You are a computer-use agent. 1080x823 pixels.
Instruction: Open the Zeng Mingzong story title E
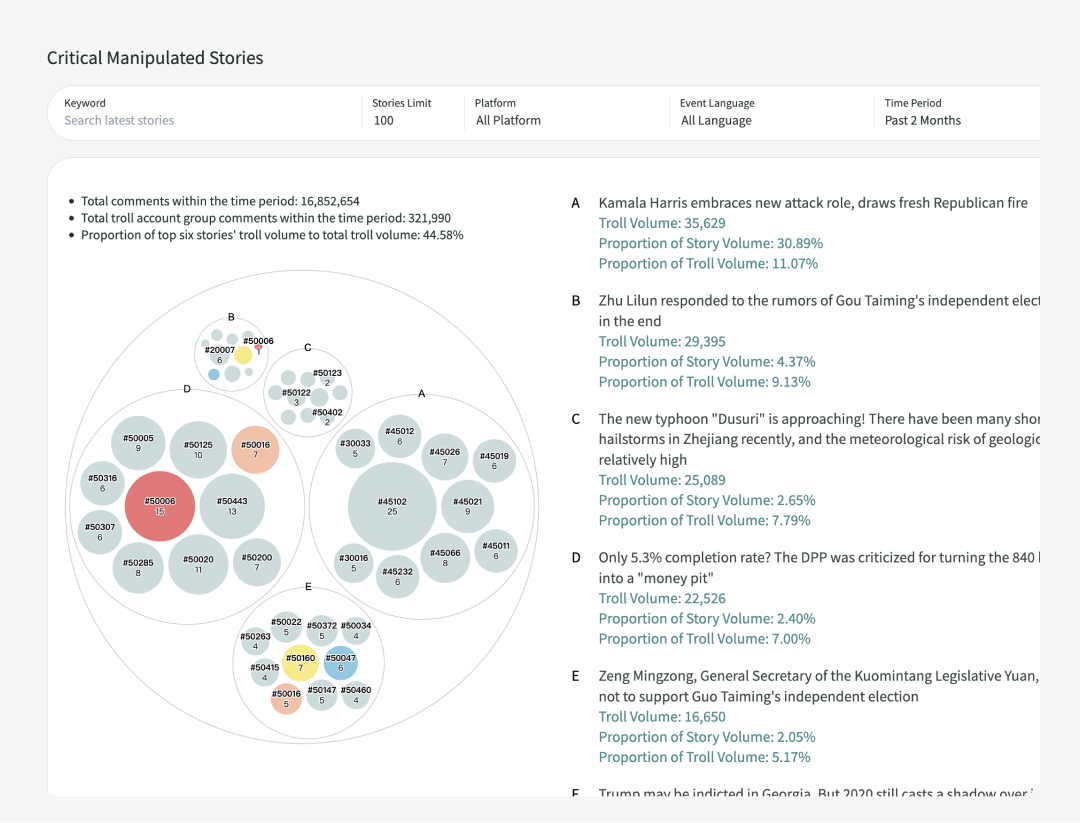point(819,686)
